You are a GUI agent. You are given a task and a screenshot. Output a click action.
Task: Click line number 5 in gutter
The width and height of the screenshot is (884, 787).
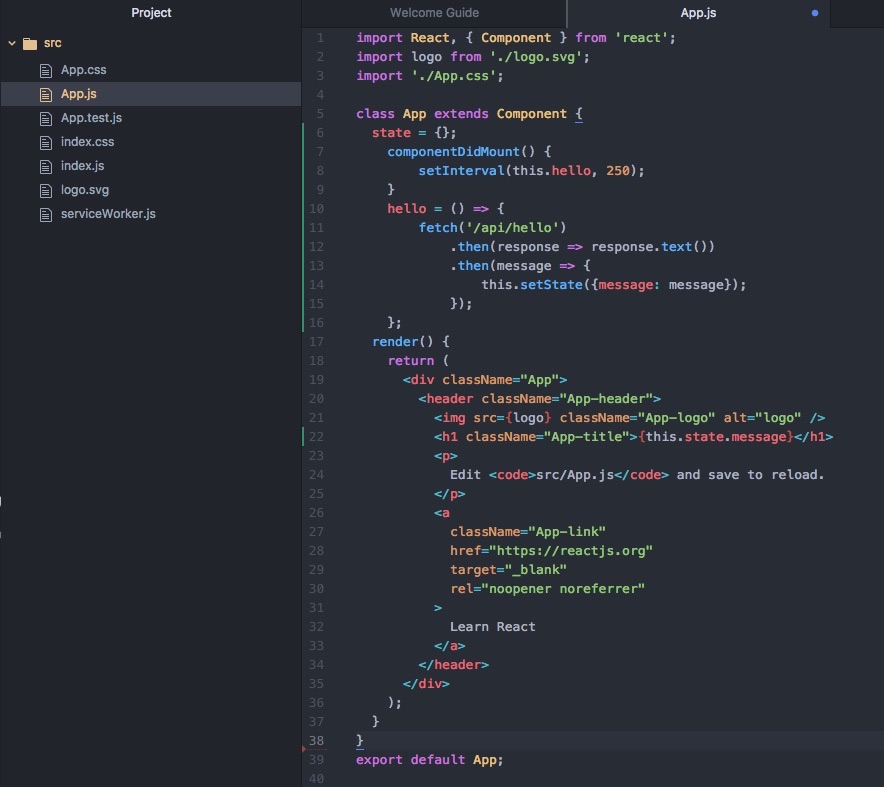[x=320, y=114]
